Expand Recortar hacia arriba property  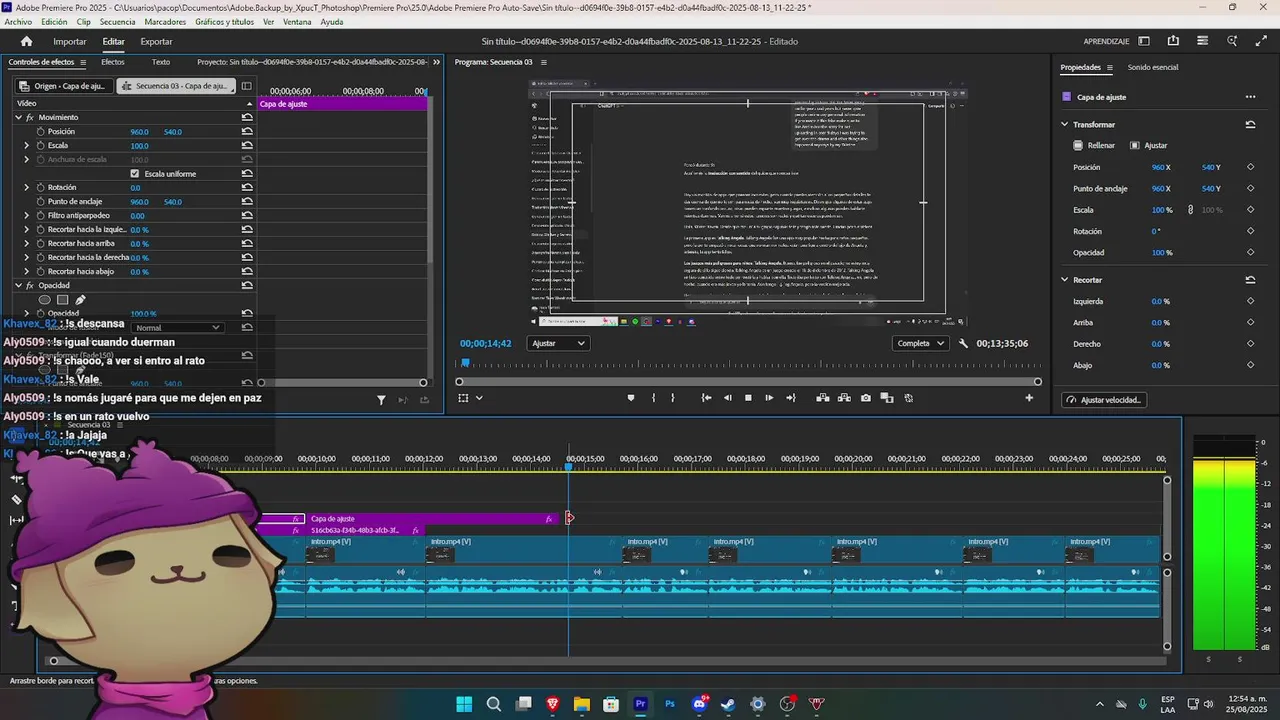tap(27, 243)
